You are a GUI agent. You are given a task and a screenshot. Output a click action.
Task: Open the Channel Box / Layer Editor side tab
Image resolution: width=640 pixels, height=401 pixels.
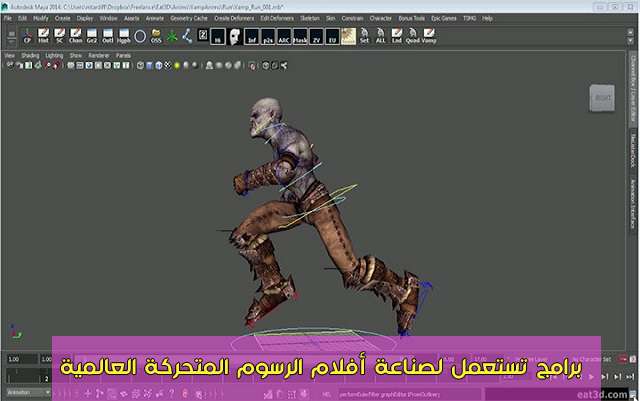633,89
